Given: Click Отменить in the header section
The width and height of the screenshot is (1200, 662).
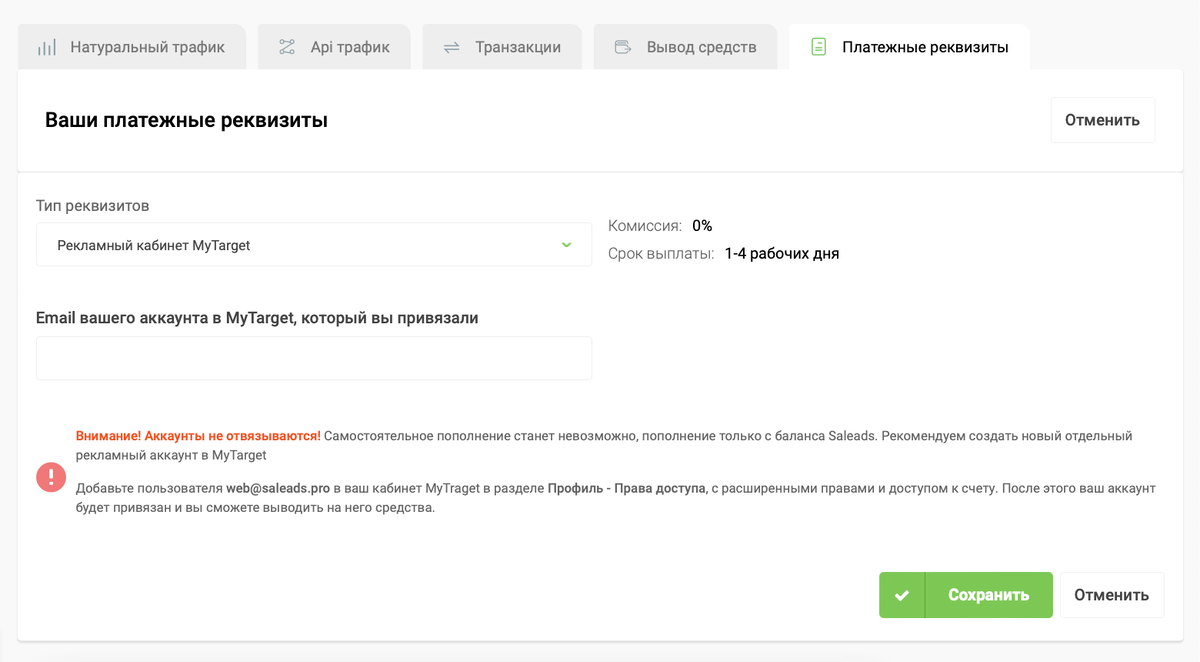Looking at the screenshot, I should 1102,120.
